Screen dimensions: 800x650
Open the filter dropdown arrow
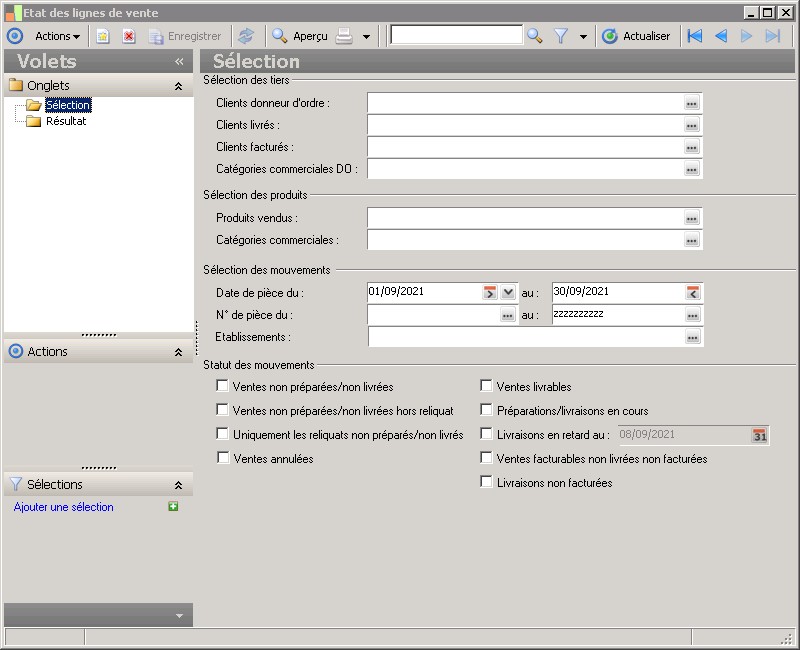pyautogui.click(x=583, y=37)
